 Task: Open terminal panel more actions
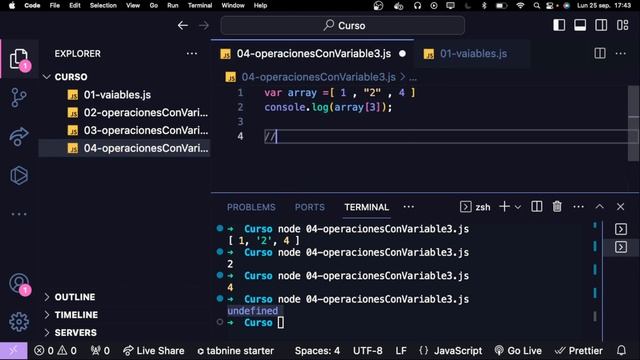point(578,207)
